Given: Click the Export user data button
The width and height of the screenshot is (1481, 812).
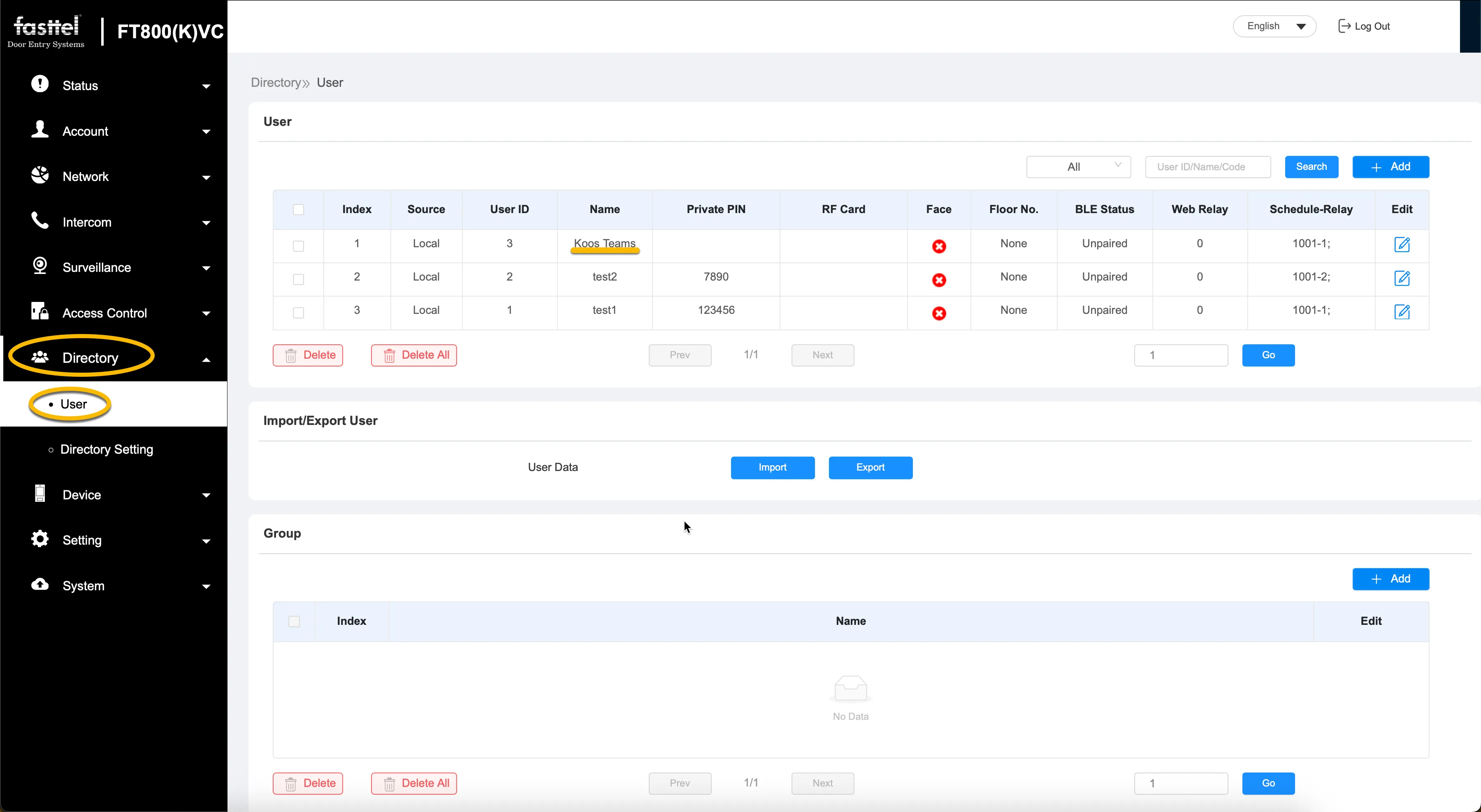Looking at the screenshot, I should pyautogui.click(x=870, y=467).
